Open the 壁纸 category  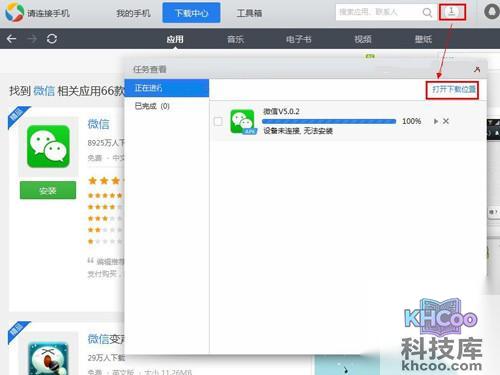(423, 39)
